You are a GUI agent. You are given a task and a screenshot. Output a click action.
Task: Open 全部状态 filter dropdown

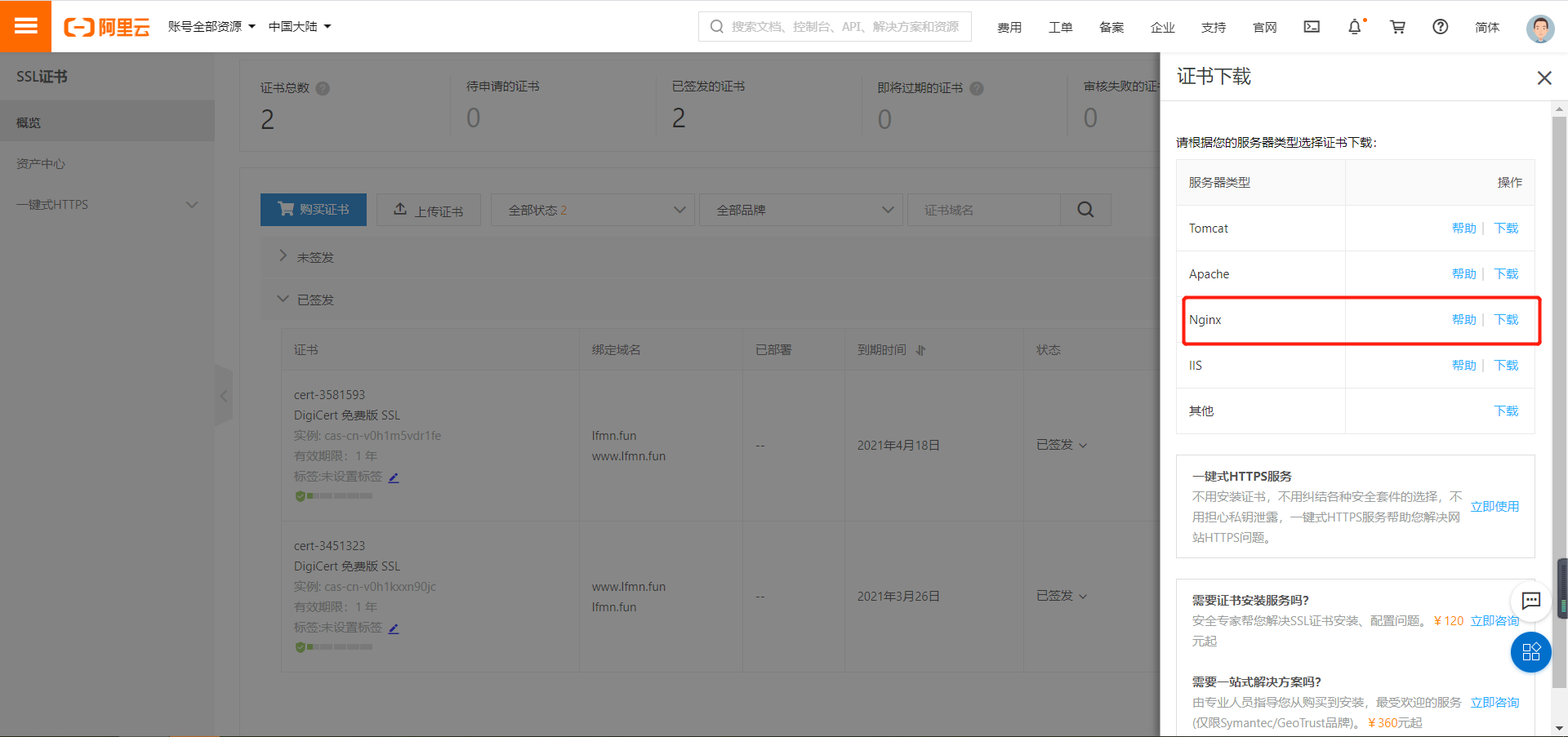(592, 210)
